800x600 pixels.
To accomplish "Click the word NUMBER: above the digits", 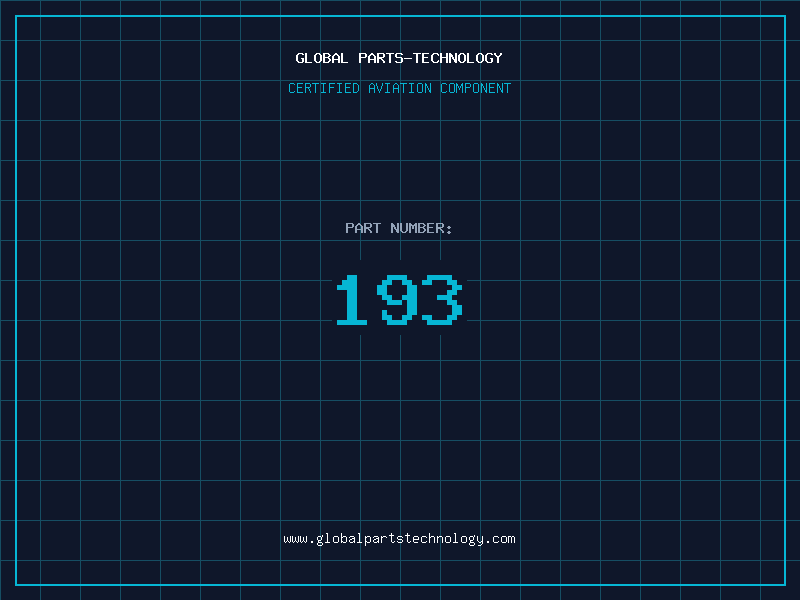I will [x=421, y=229].
